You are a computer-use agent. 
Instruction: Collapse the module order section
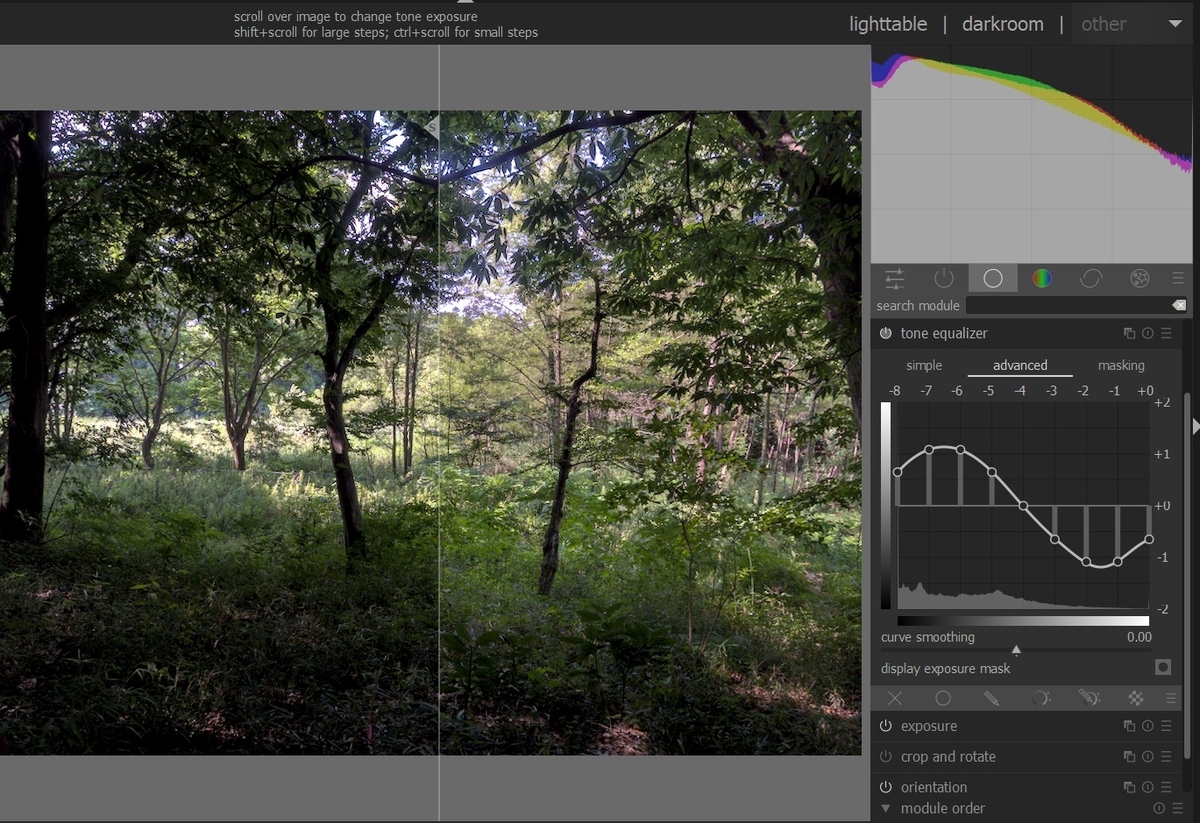885,808
